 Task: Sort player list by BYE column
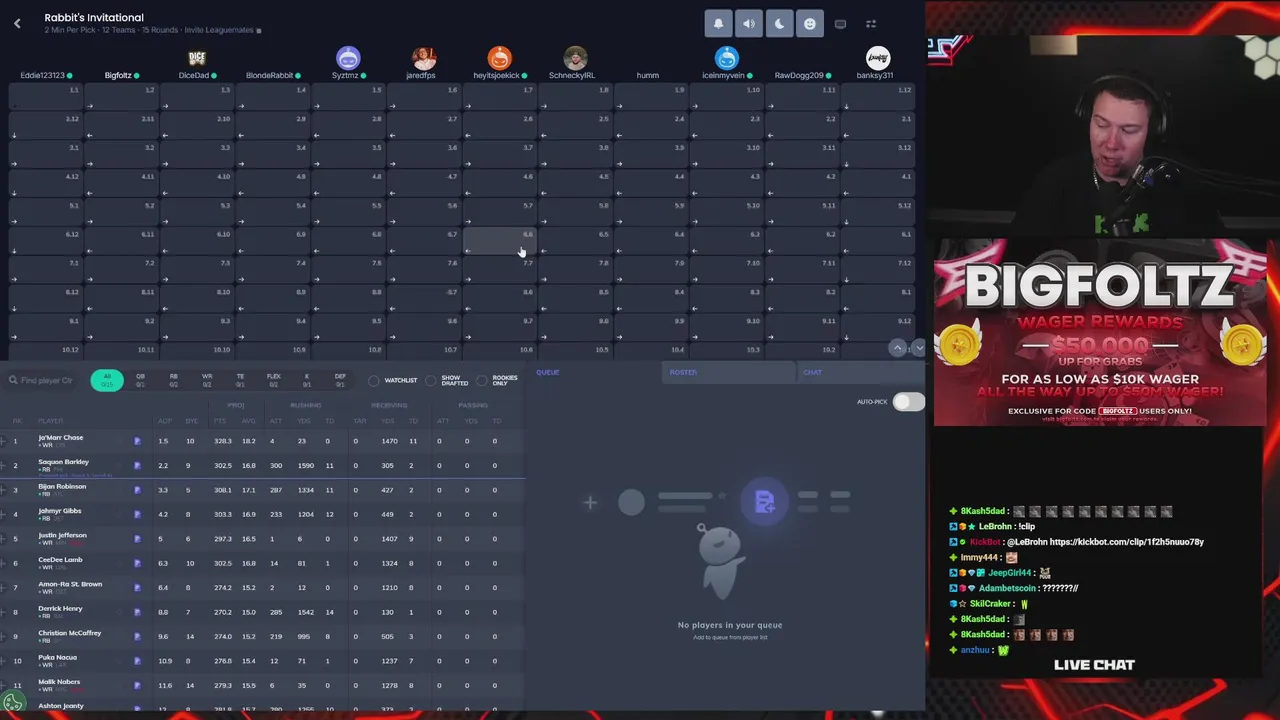[192, 421]
